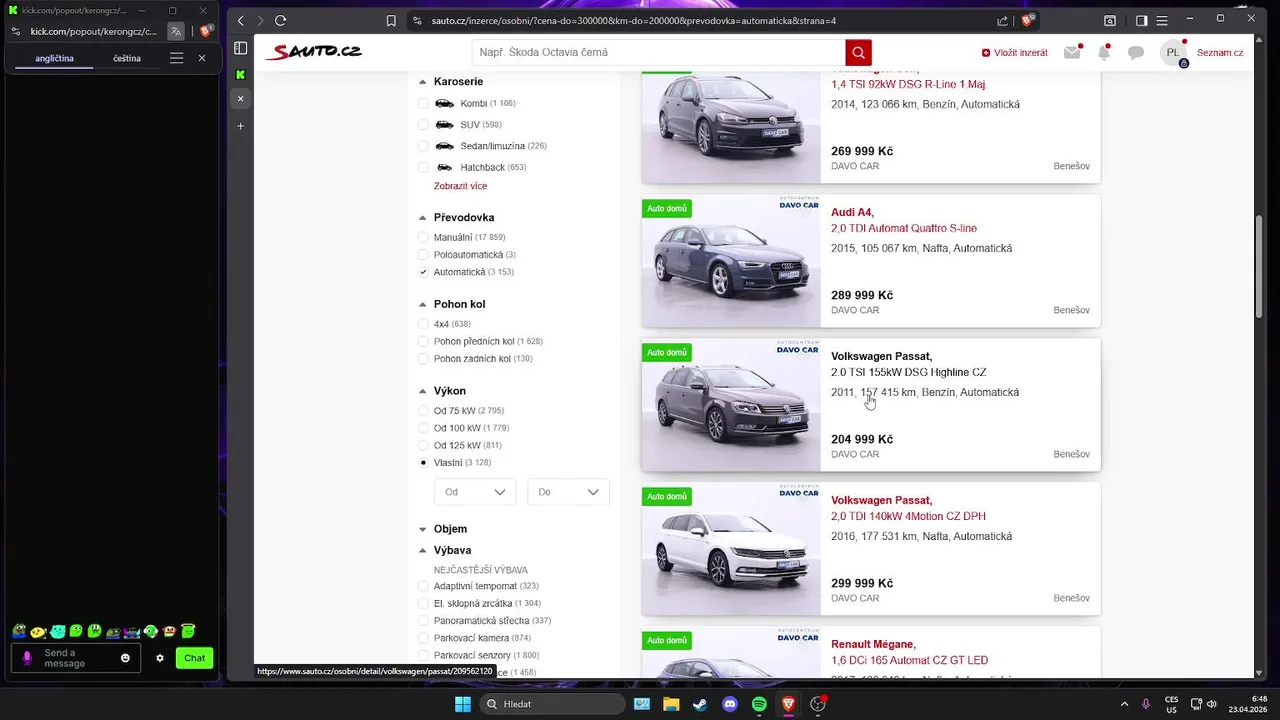This screenshot has height=720, width=1280.
Task: Open Kick chat settings gear
Action: [x=160, y=658]
